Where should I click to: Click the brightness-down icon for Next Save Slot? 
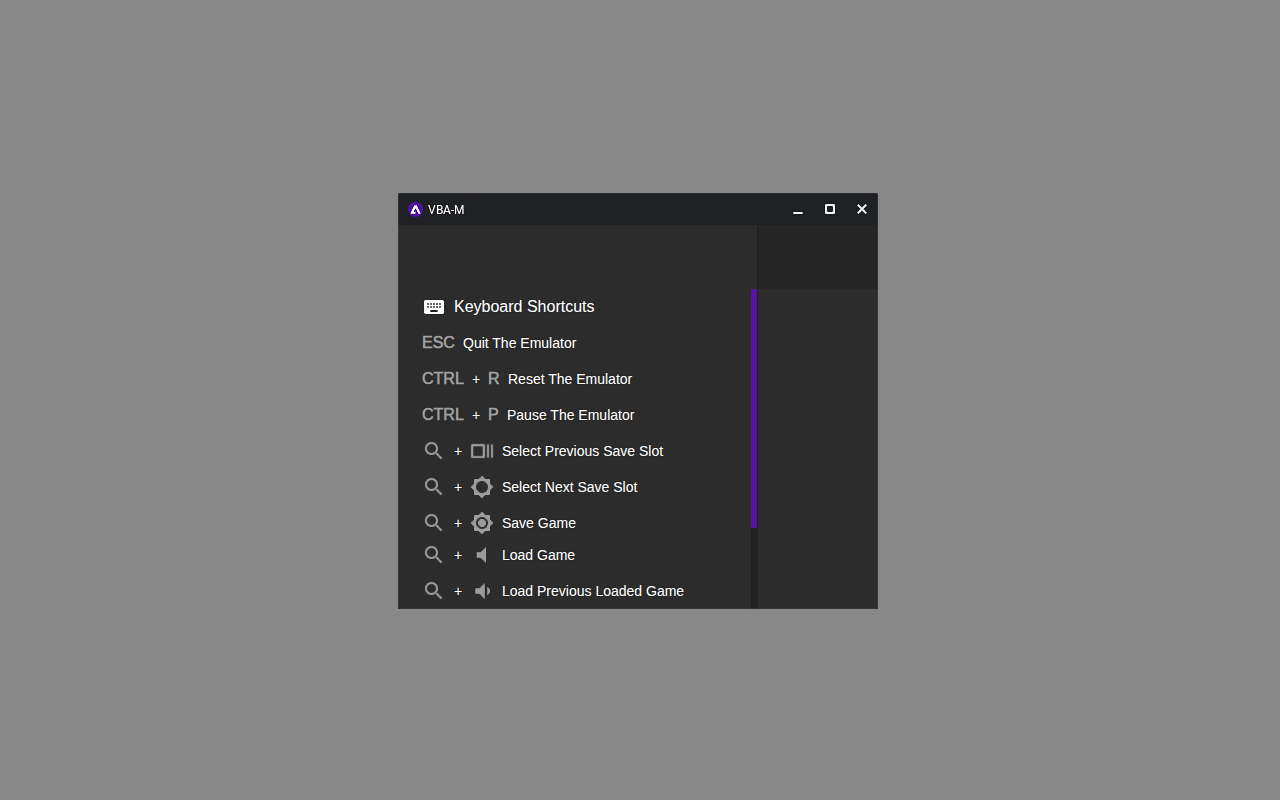pos(482,487)
